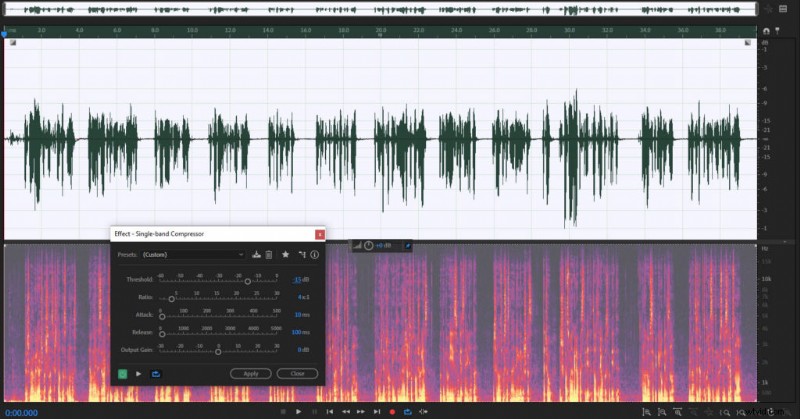Open the Presets dropdown showing (Custom)
The width and height of the screenshot is (800, 419).
click(x=193, y=255)
